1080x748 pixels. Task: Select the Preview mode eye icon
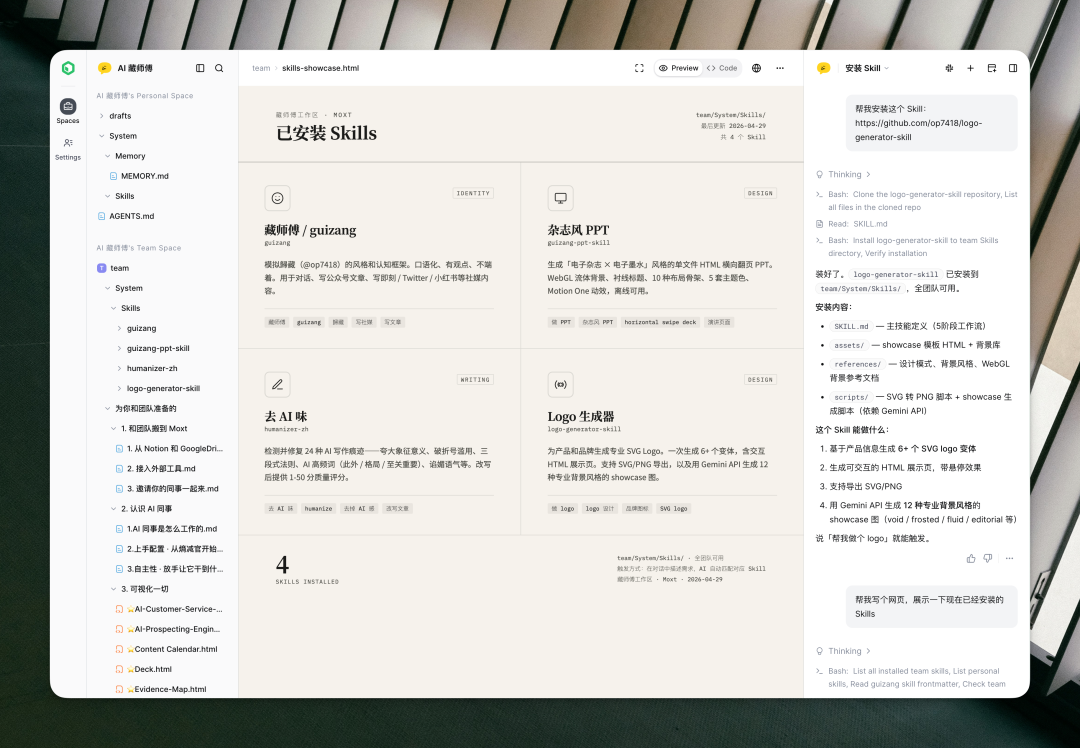click(664, 68)
